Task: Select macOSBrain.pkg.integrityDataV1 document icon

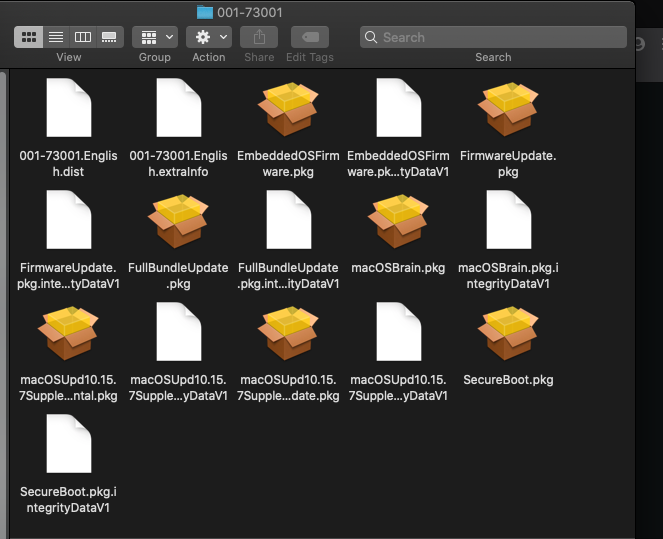Action: point(508,219)
